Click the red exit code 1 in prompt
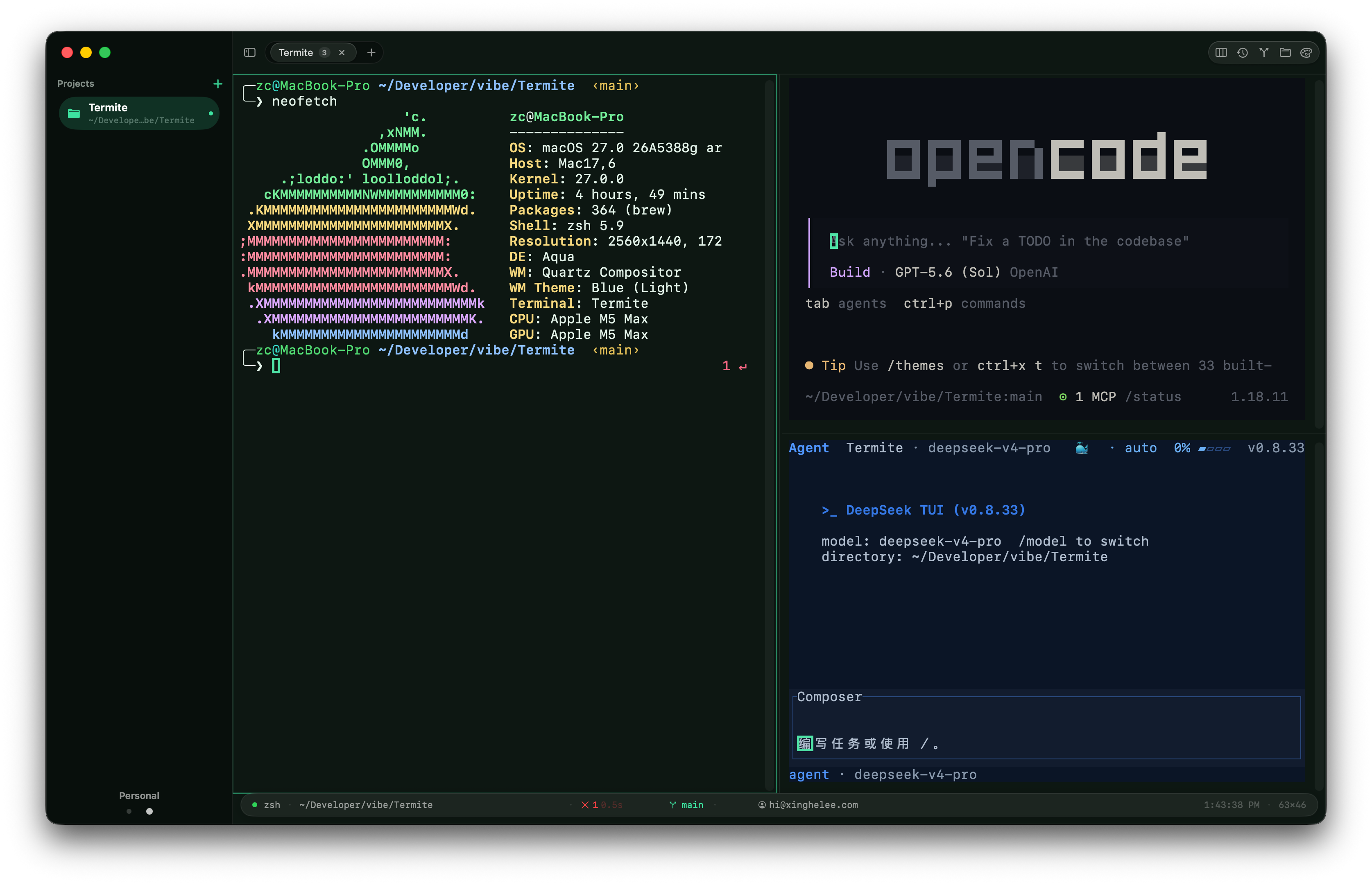The width and height of the screenshot is (1372, 885). click(726, 366)
